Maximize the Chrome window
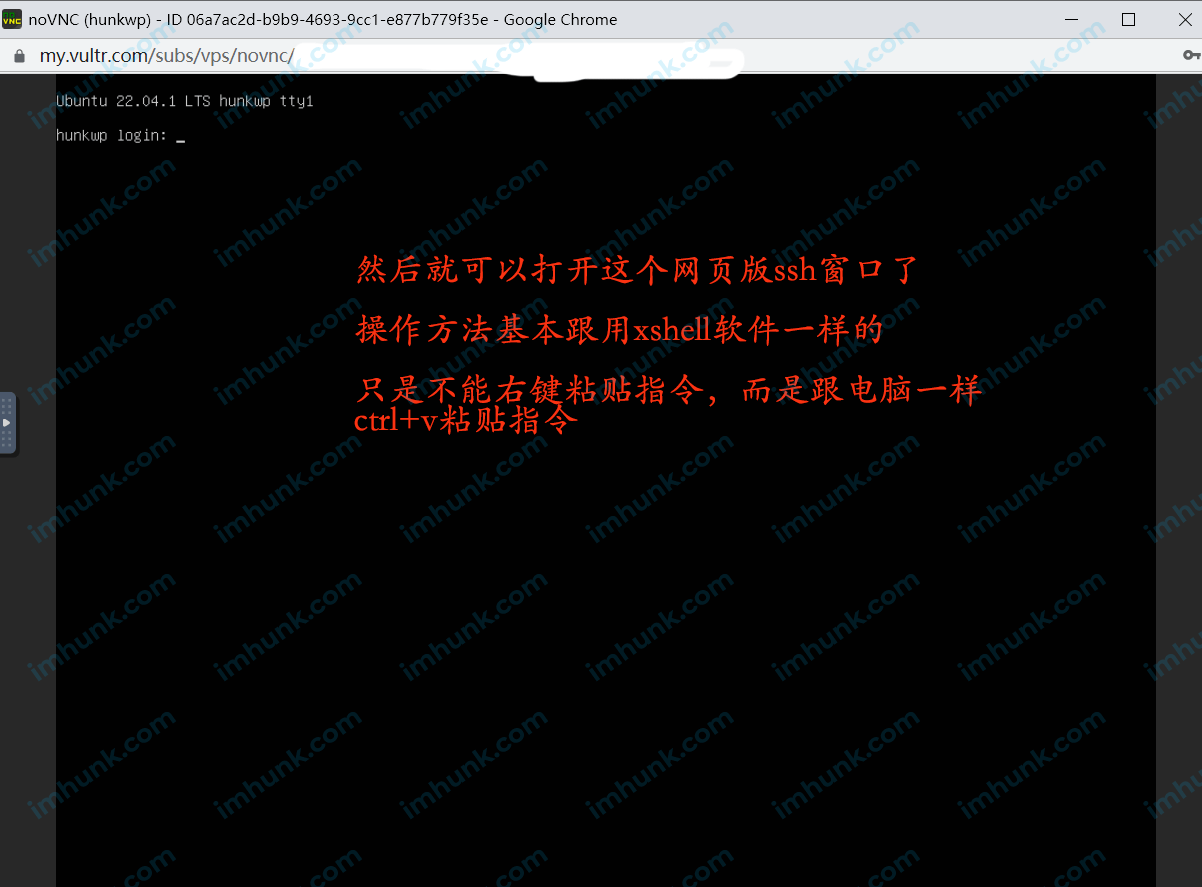Image resolution: width=1202 pixels, height=887 pixels. click(x=1128, y=19)
